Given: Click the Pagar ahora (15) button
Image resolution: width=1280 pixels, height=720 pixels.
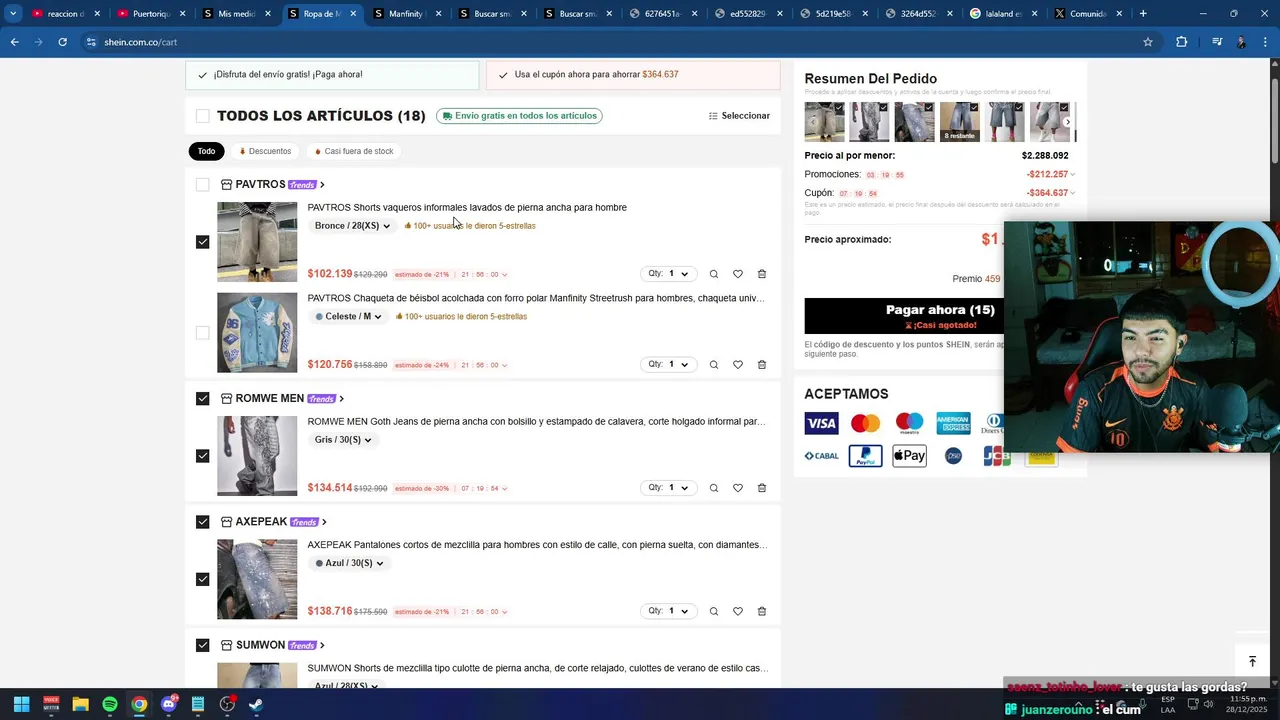Looking at the screenshot, I should click(940, 316).
